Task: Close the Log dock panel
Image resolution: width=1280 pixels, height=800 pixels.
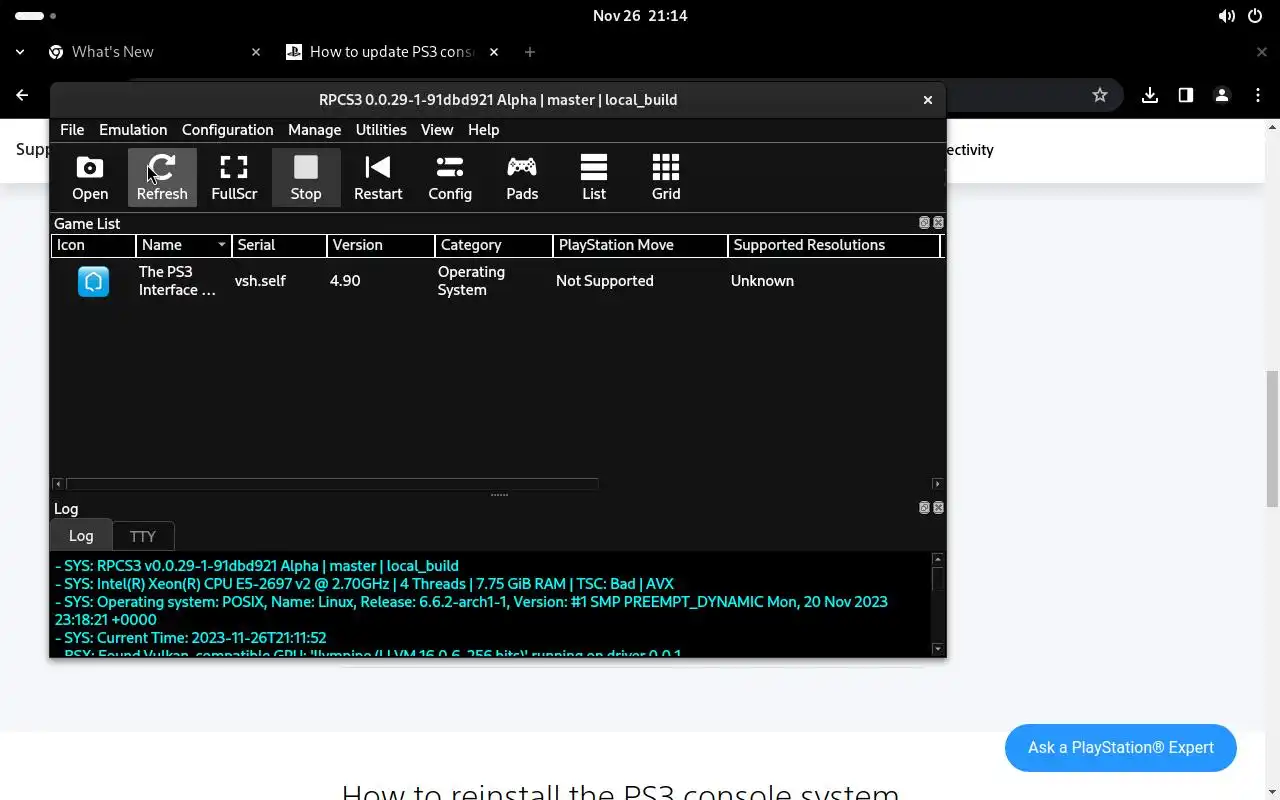Action: [x=938, y=508]
